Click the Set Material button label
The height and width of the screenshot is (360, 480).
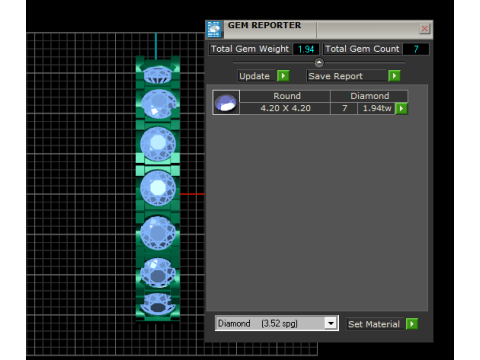[x=375, y=324]
